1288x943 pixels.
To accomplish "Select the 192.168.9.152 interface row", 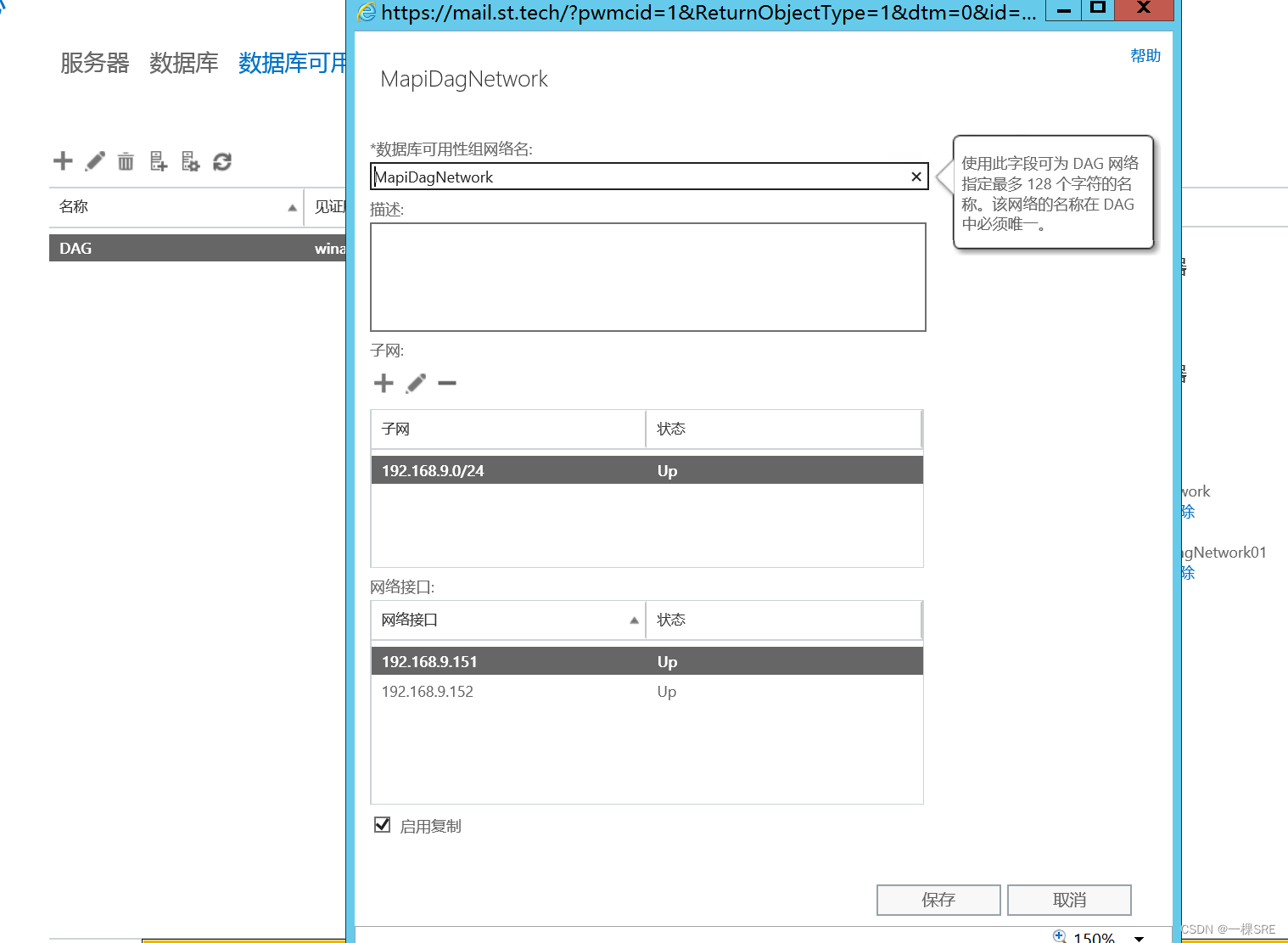I will 647,691.
